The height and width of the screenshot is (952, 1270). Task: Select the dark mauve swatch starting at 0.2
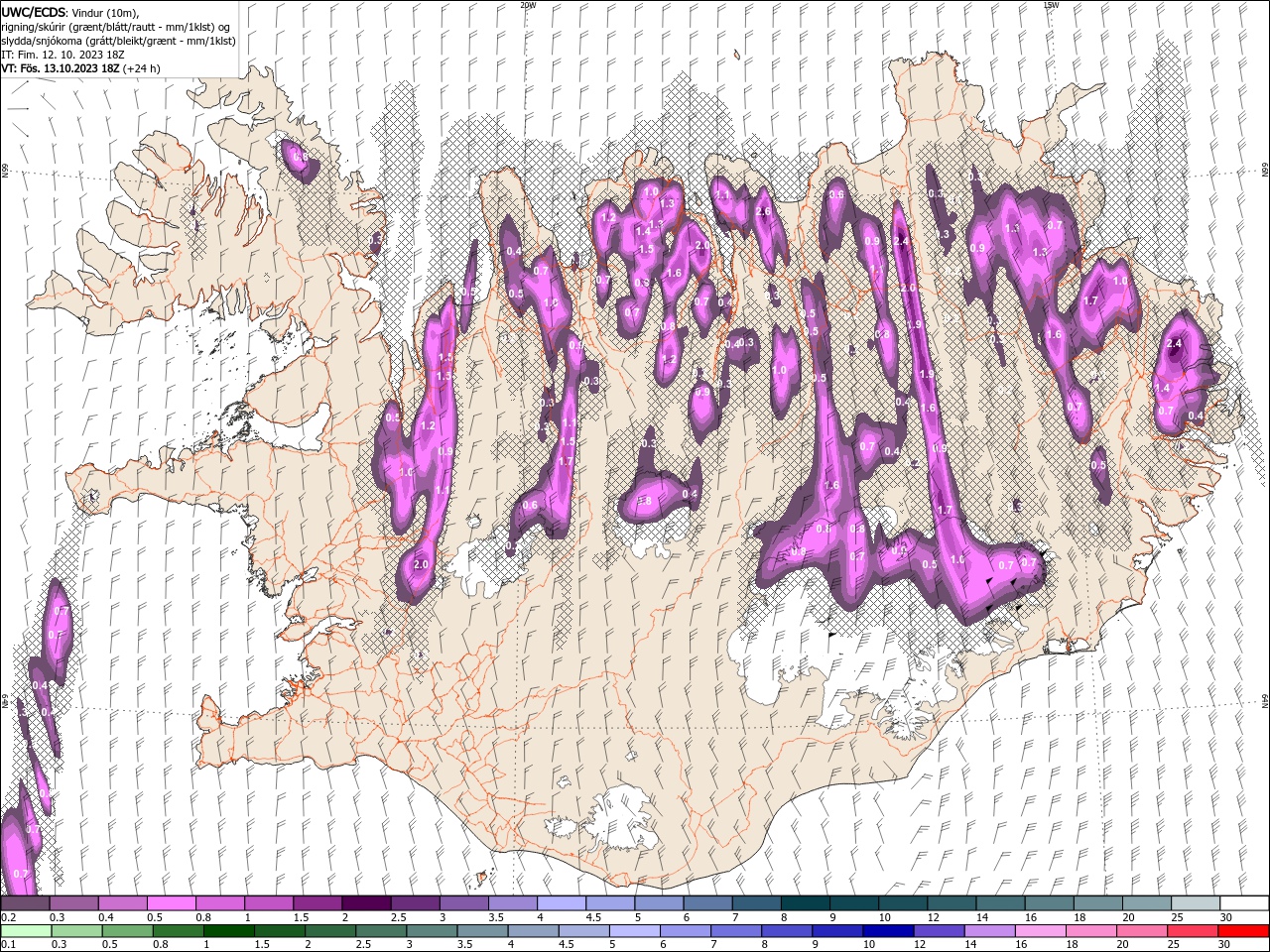(x=25, y=903)
